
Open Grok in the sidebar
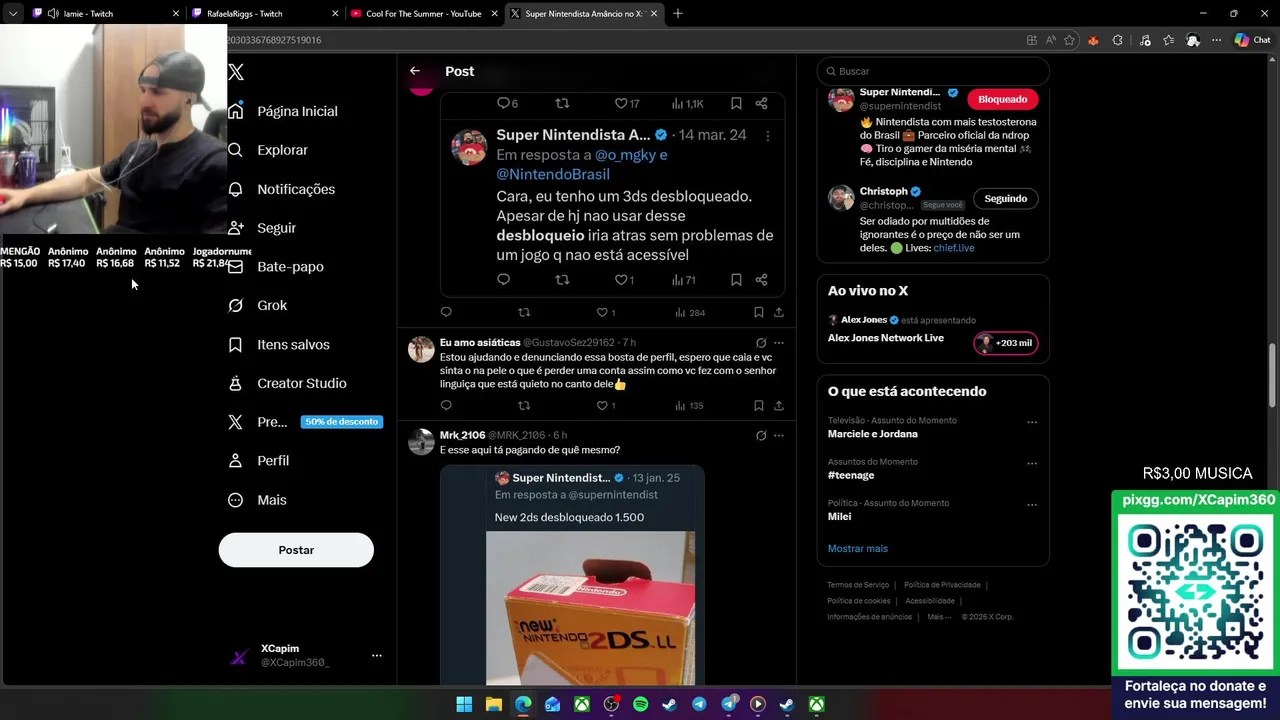257,306
